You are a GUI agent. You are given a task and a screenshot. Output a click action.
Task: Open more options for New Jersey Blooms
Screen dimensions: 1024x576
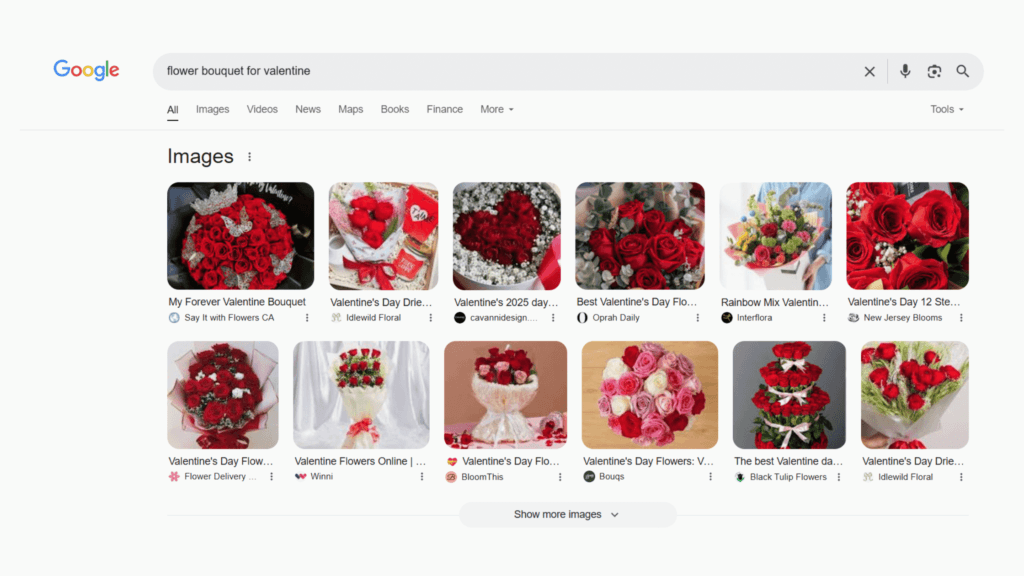pos(961,318)
